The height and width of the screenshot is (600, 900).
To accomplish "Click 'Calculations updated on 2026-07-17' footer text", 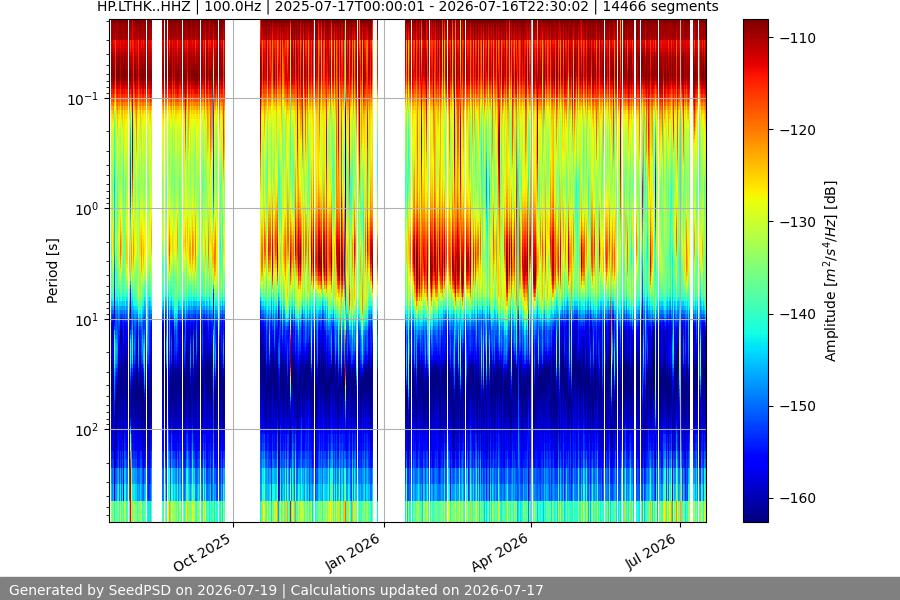I will pyautogui.click(x=417, y=590).
